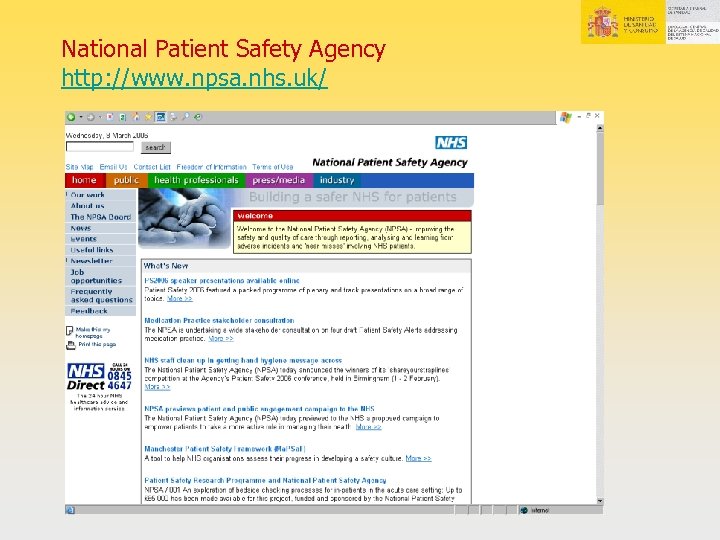Viewport: 720px width, 540px height.
Task: Open the Terms of Use link
Action: (273, 167)
